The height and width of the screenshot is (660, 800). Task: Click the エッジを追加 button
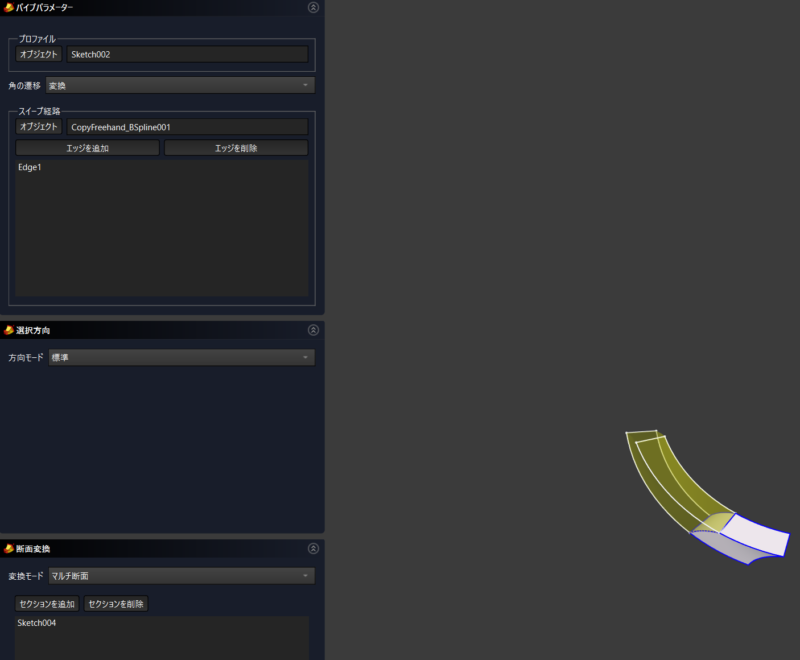(x=87, y=148)
